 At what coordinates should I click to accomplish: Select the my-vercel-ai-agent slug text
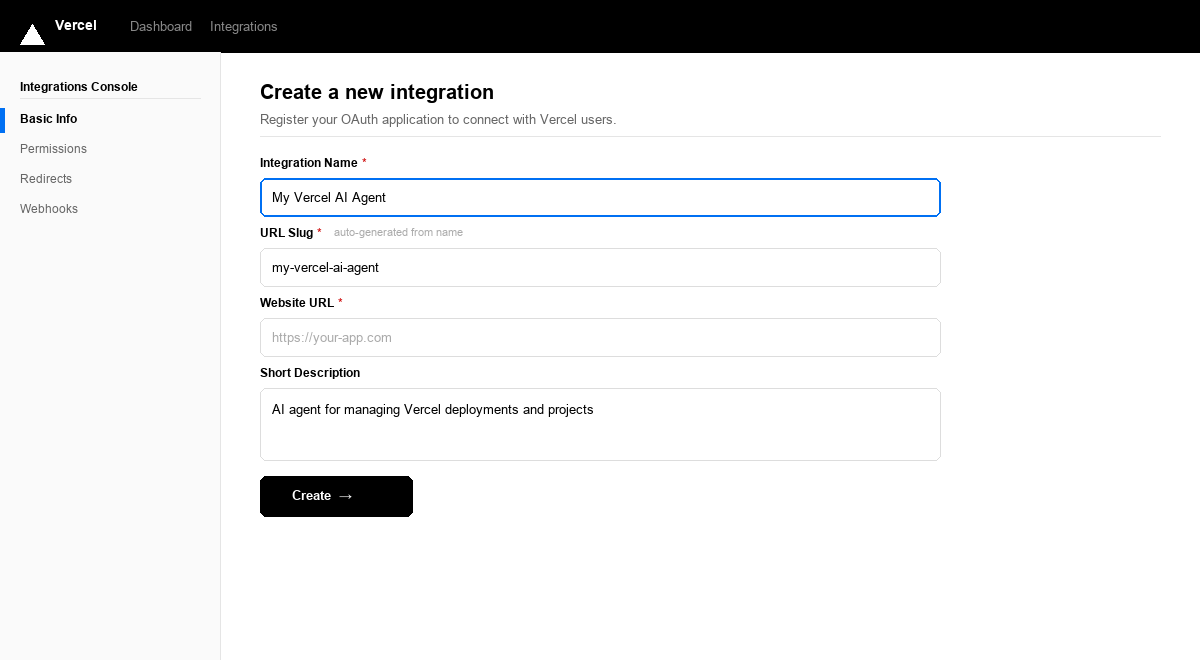click(324, 267)
